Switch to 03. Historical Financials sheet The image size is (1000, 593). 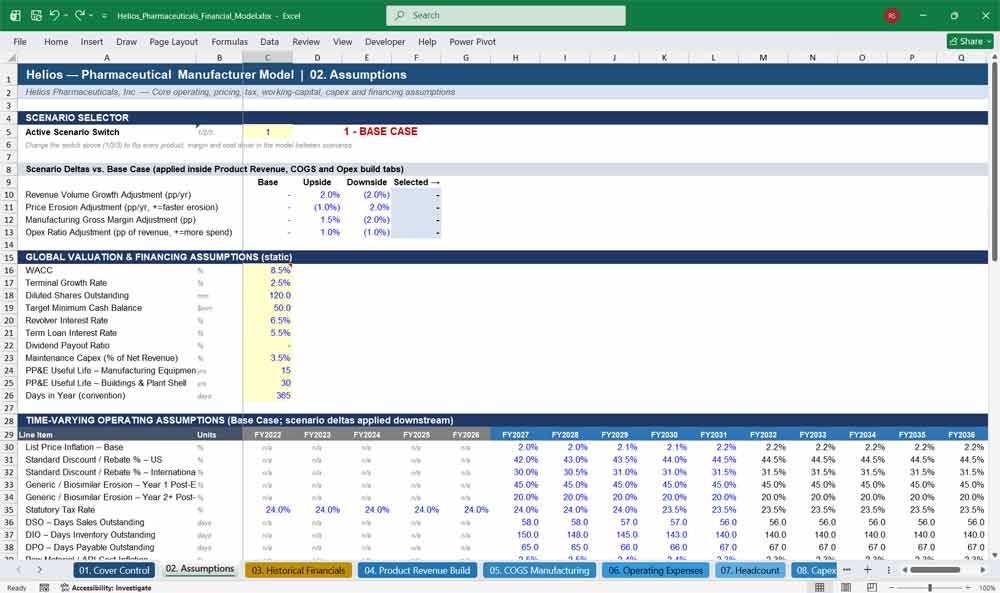[298, 570]
